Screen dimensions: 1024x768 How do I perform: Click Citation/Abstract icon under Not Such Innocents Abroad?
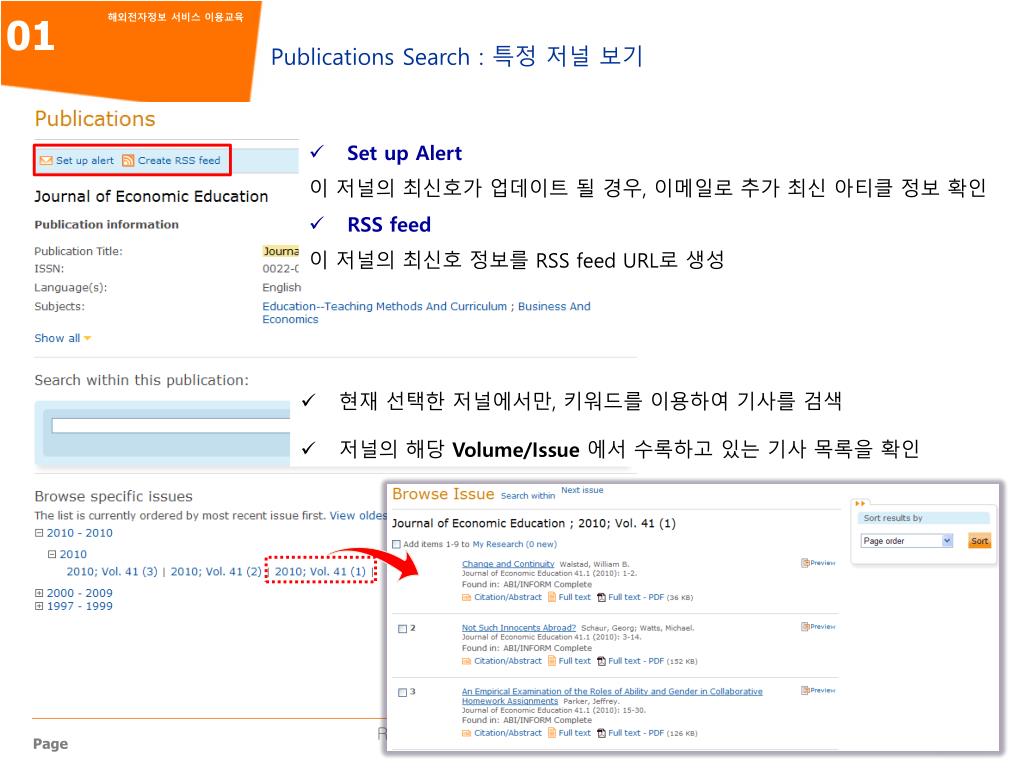tap(466, 662)
